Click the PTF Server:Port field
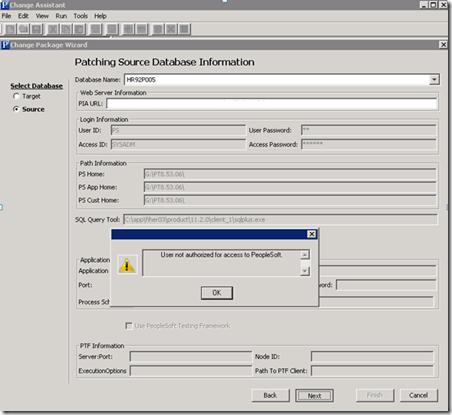The width and height of the screenshot is (452, 415). (x=191, y=357)
